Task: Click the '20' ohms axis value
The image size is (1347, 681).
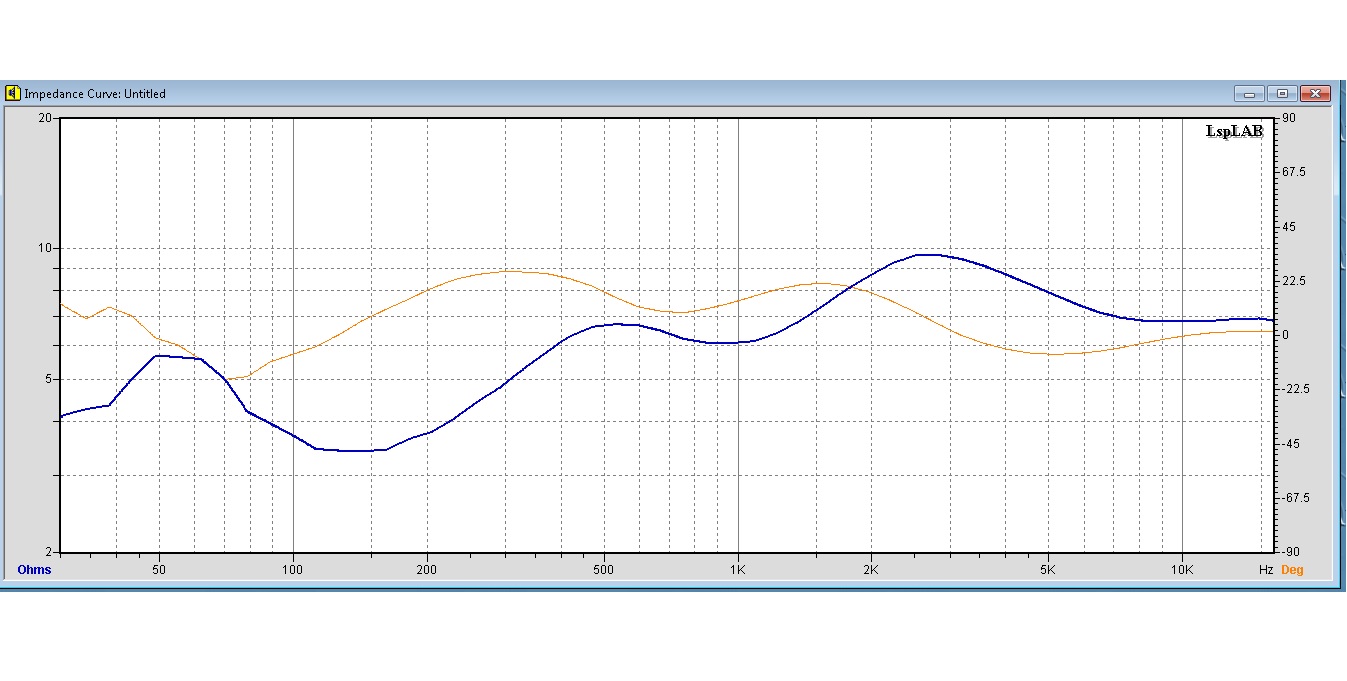Action: pyautogui.click(x=45, y=118)
